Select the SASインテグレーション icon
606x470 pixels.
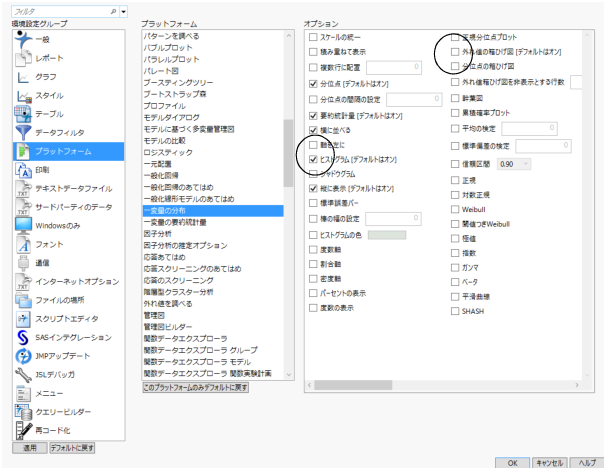24,337
